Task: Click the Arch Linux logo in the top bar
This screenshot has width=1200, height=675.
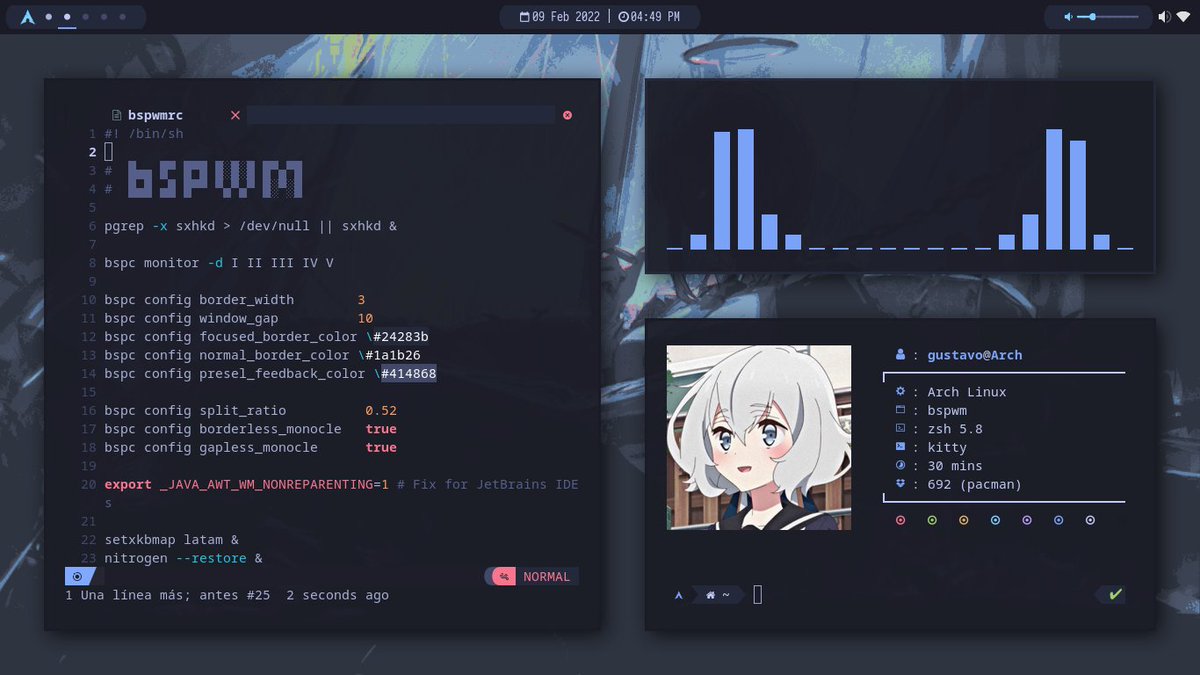Action: [x=27, y=17]
